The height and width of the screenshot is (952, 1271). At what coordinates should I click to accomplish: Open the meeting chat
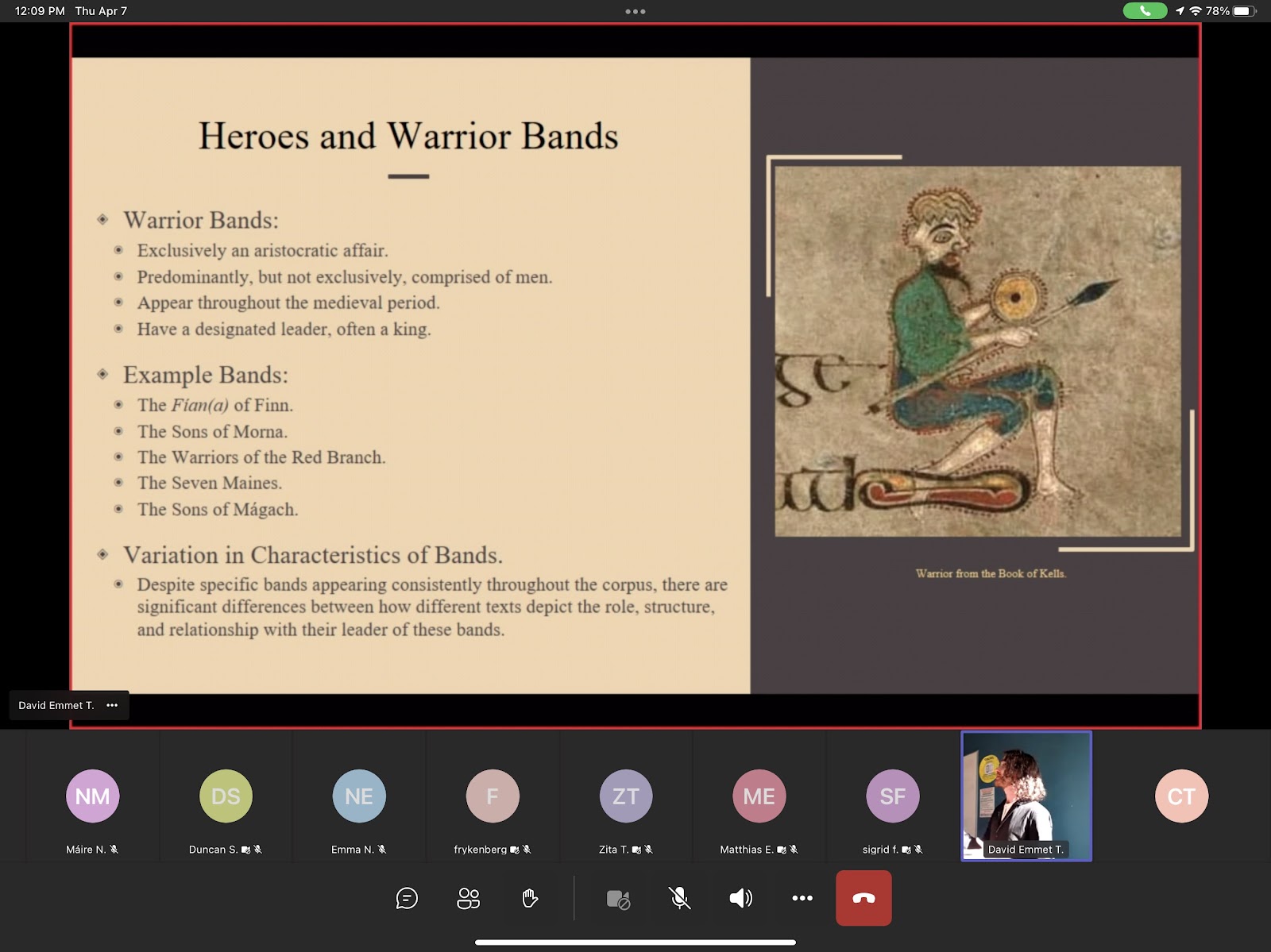tap(407, 898)
